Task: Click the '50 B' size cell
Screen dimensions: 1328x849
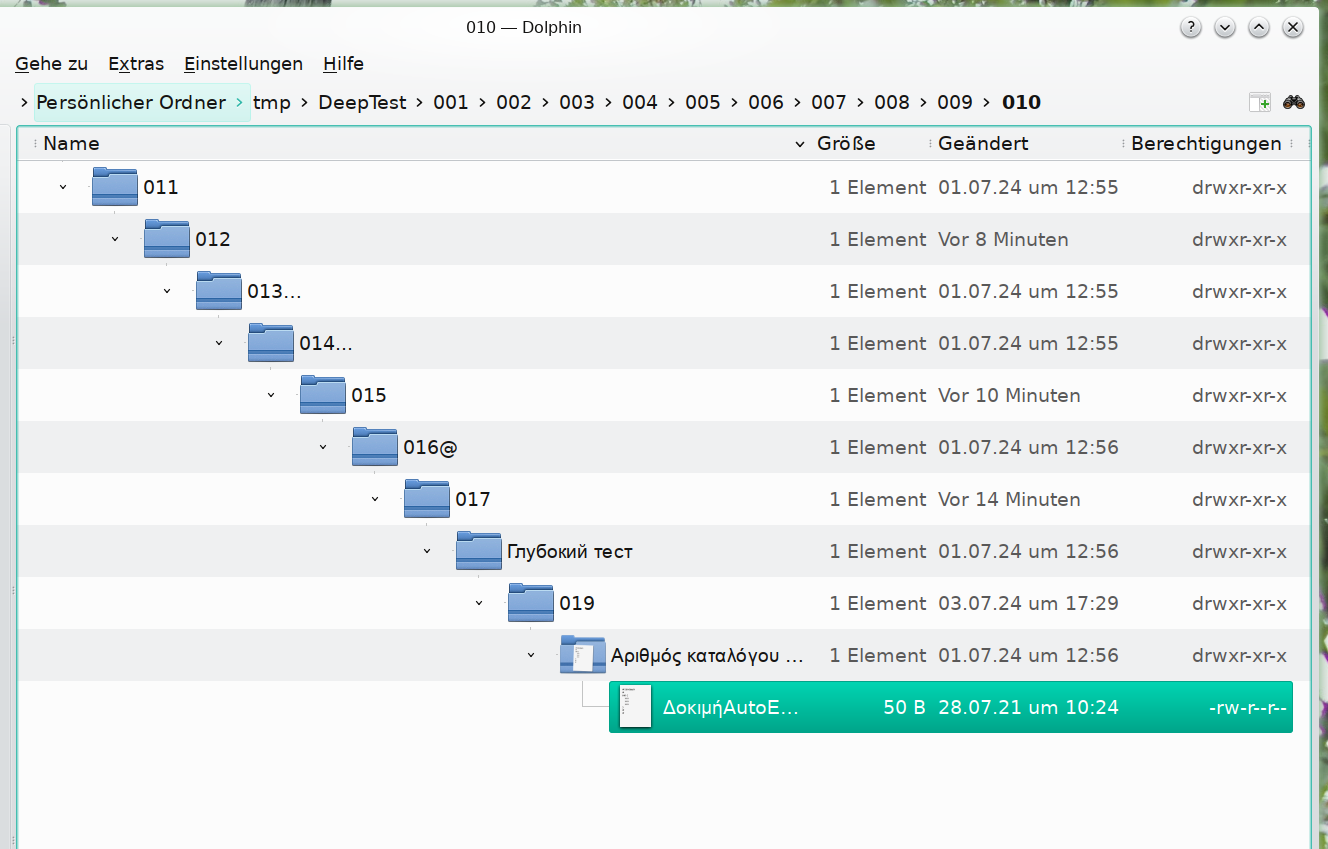Action: (x=905, y=707)
